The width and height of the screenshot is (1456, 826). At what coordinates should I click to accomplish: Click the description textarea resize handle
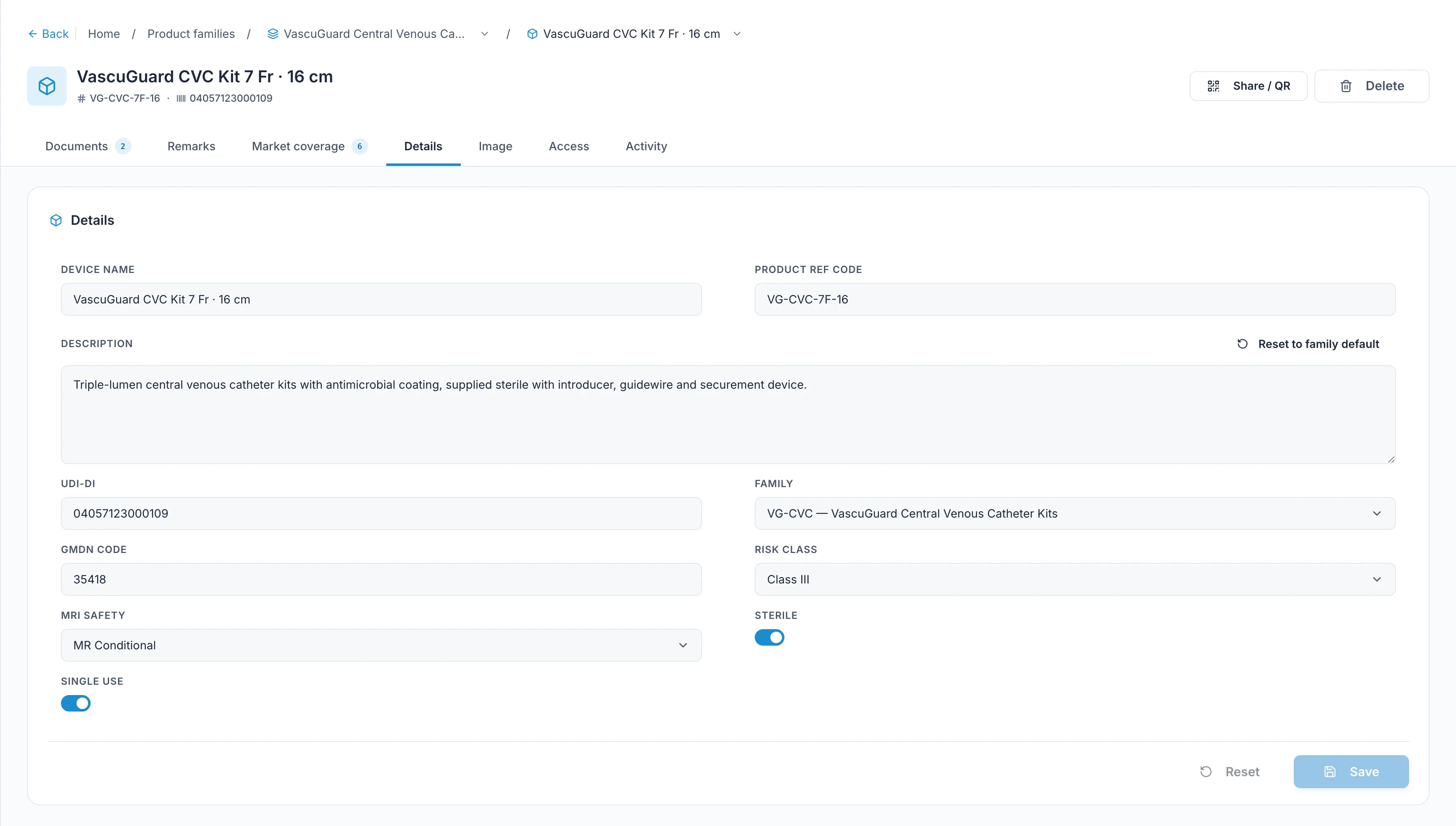1391,459
